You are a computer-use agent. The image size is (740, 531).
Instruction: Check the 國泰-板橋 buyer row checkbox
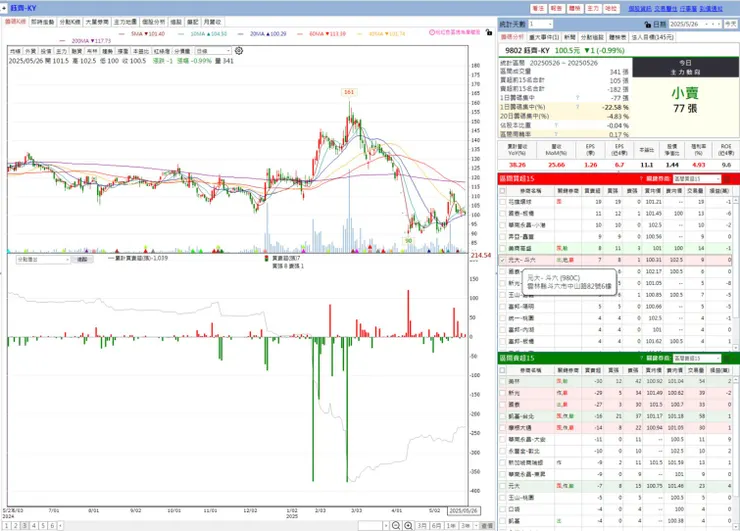(503, 213)
